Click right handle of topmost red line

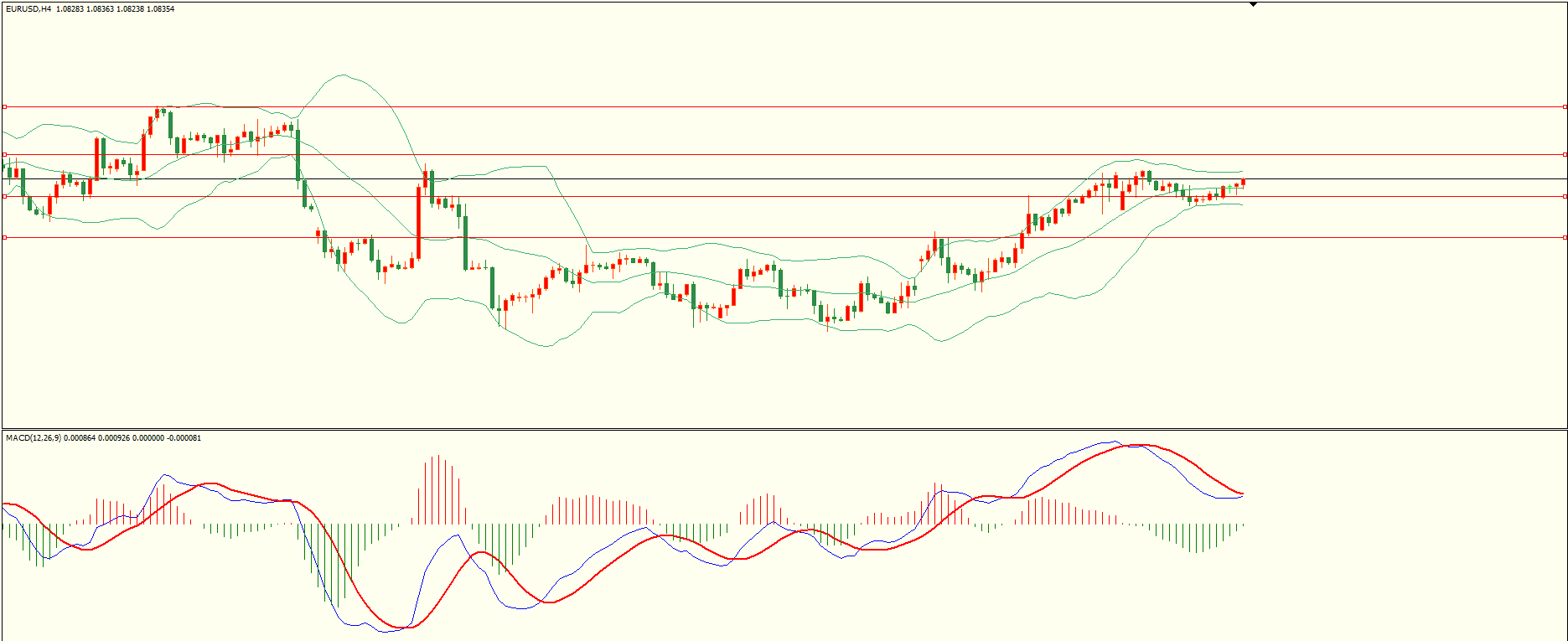click(x=1565, y=106)
